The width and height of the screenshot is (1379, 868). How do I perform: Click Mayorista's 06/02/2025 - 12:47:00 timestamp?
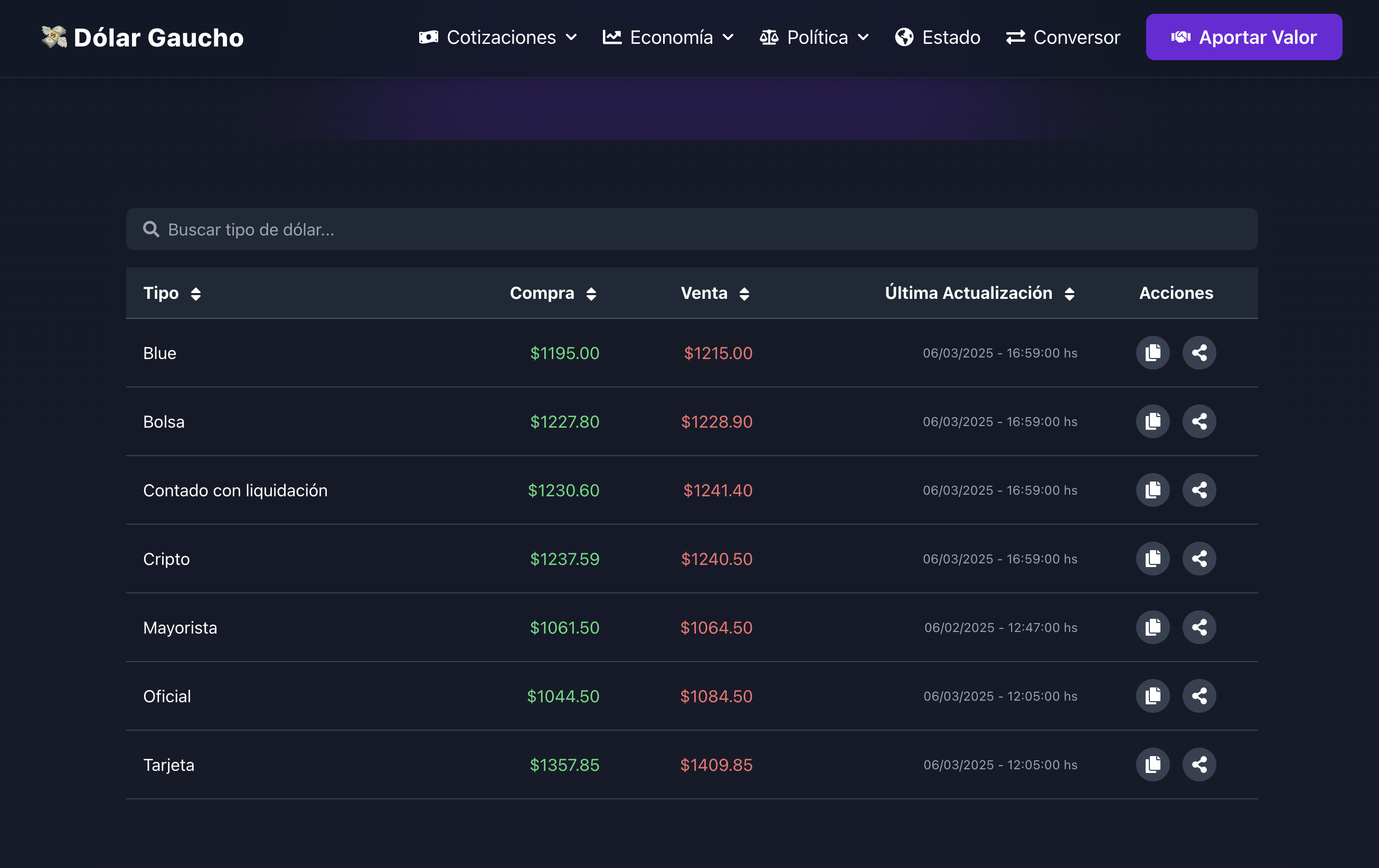click(x=1000, y=628)
